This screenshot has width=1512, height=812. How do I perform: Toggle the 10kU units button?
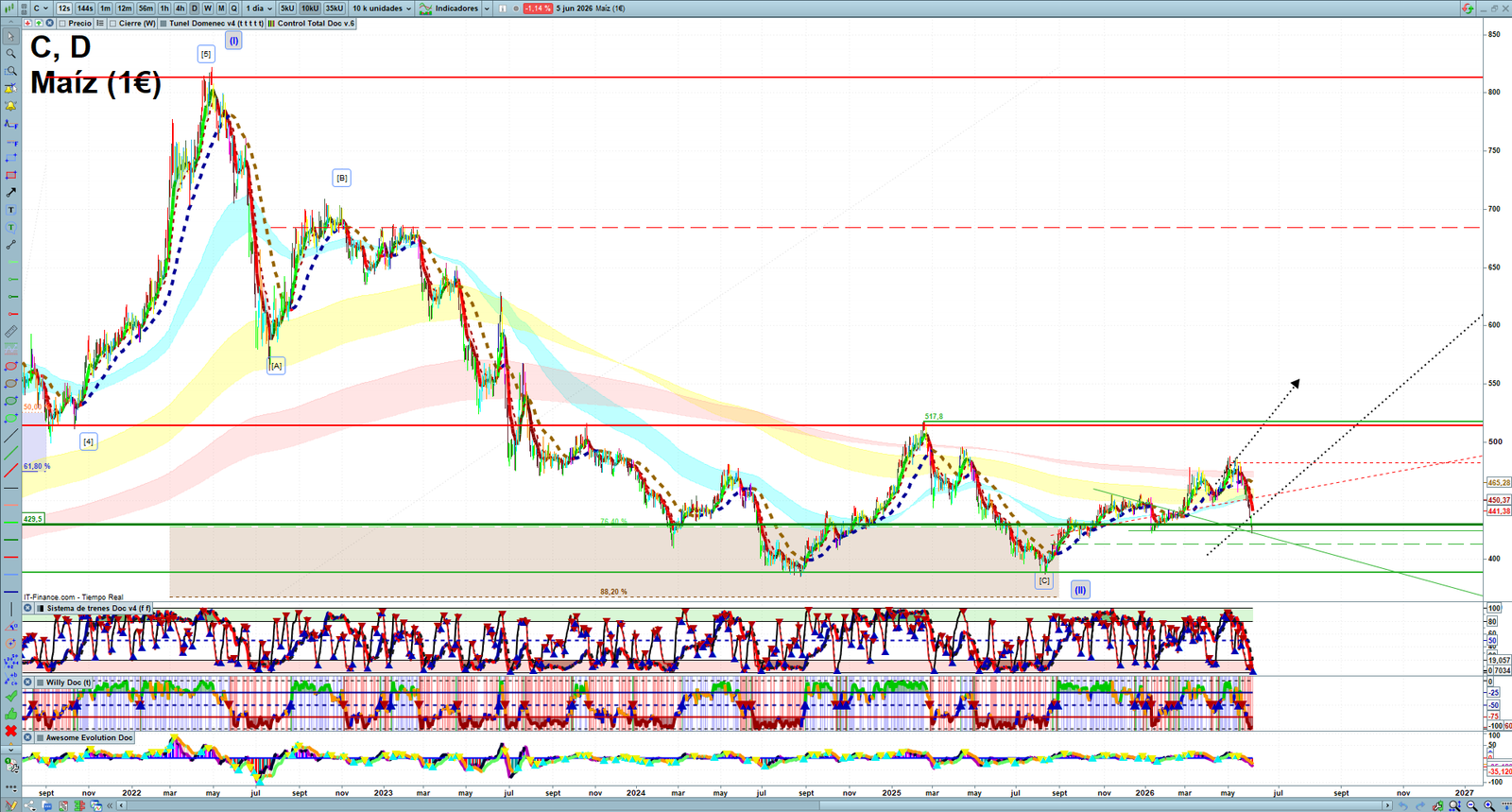[310, 8]
